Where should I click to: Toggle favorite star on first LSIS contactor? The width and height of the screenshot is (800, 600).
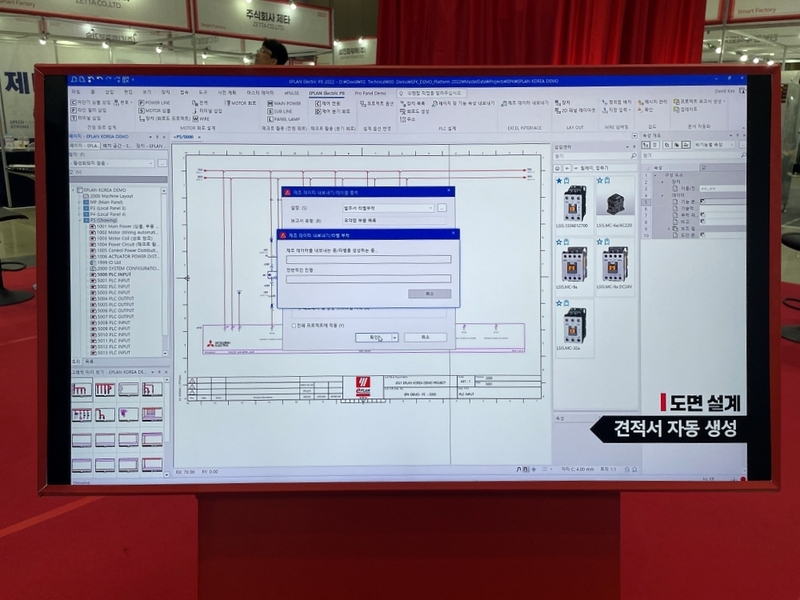click(x=558, y=181)
